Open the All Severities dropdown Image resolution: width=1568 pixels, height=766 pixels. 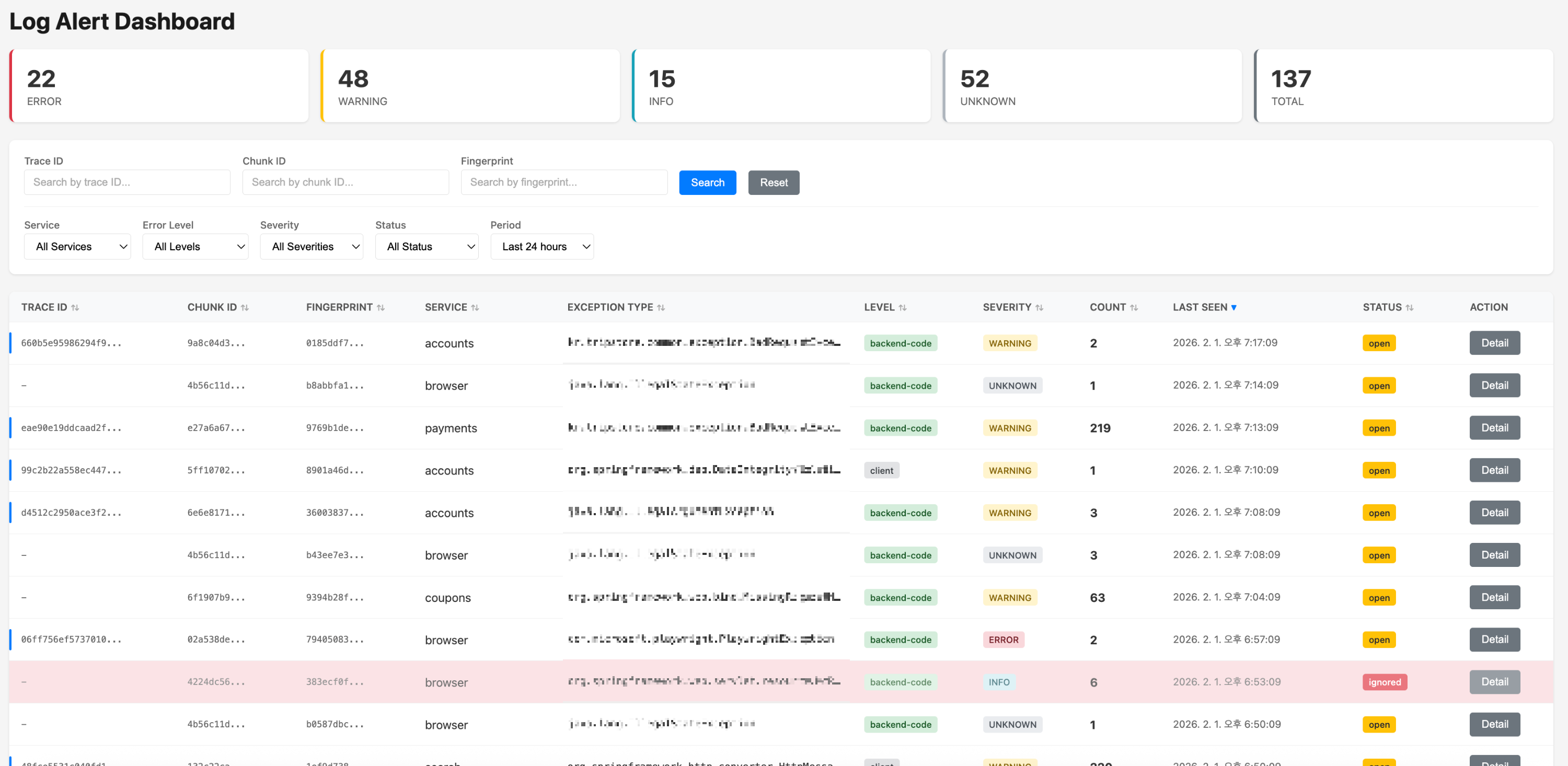pyautogui.click(x=312, y=247)
